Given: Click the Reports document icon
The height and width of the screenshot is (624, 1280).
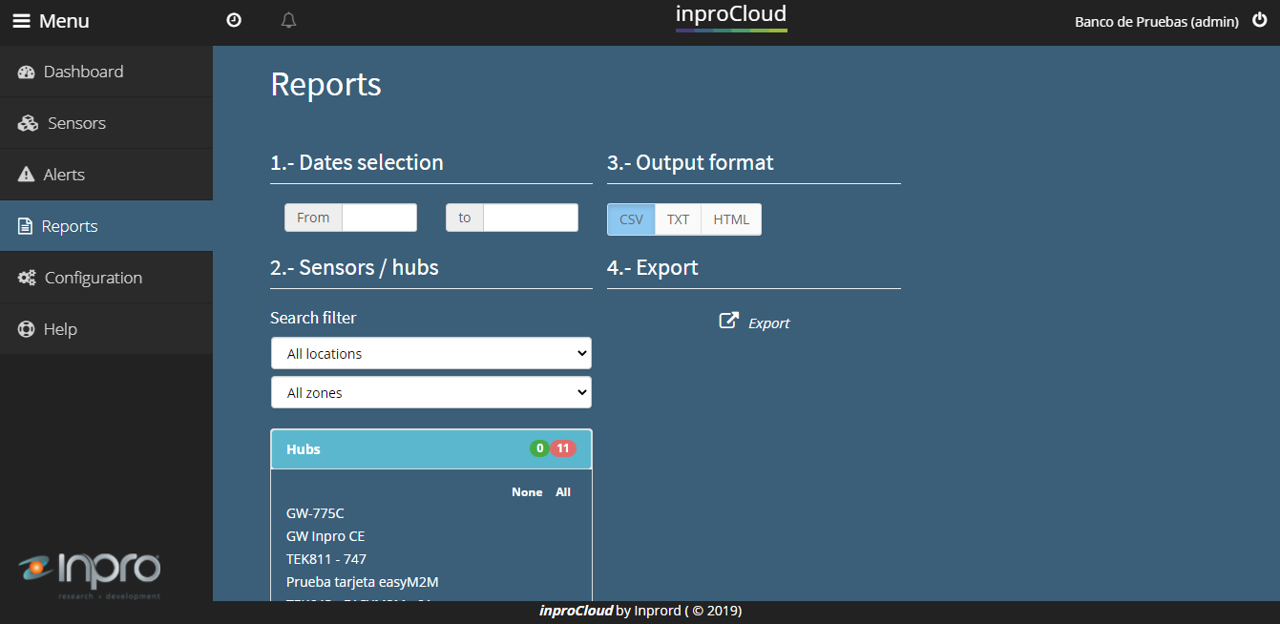Looking at the screenshot, I should [25, 227].
